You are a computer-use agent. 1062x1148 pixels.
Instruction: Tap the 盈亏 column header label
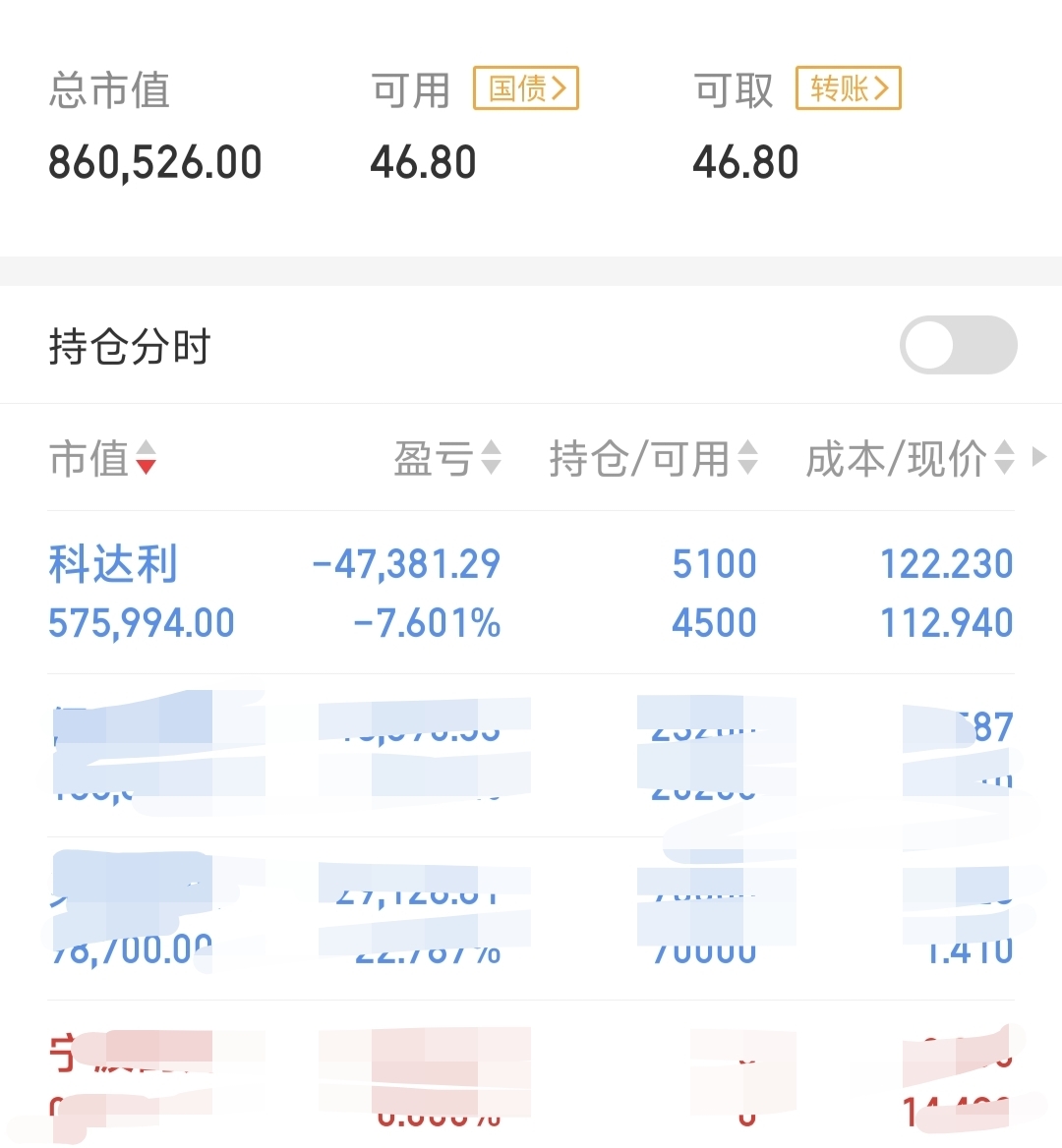pos(434,459)
